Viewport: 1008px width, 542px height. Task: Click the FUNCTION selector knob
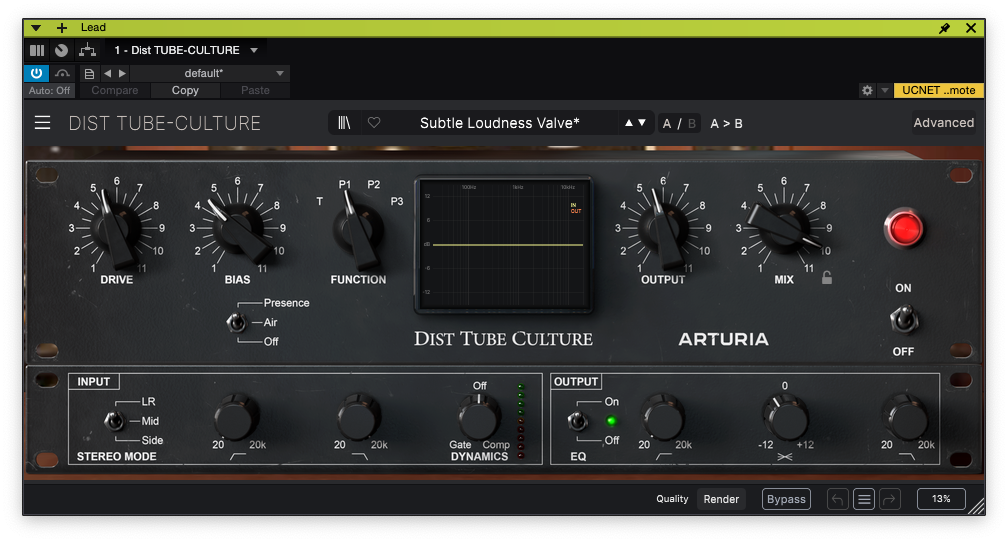[358, 229]
